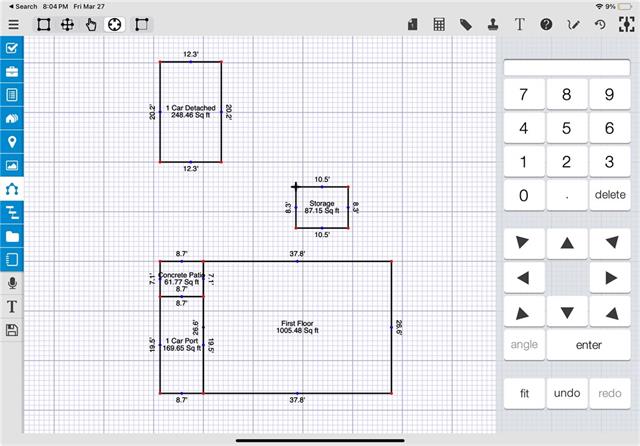Click the undo button
Image resolution: width=640 pixels, height=446 pixels.
coord(566,393)
